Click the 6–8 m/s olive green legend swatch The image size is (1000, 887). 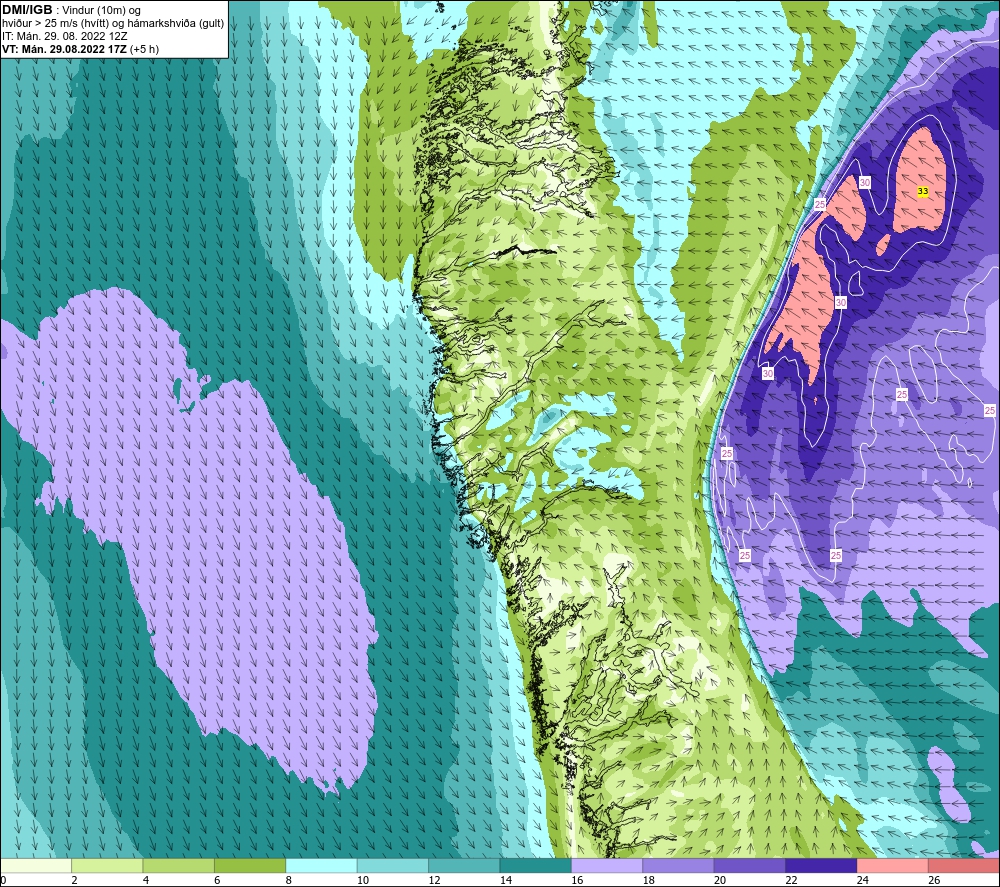pyautogui.click(x=250, y=866)
